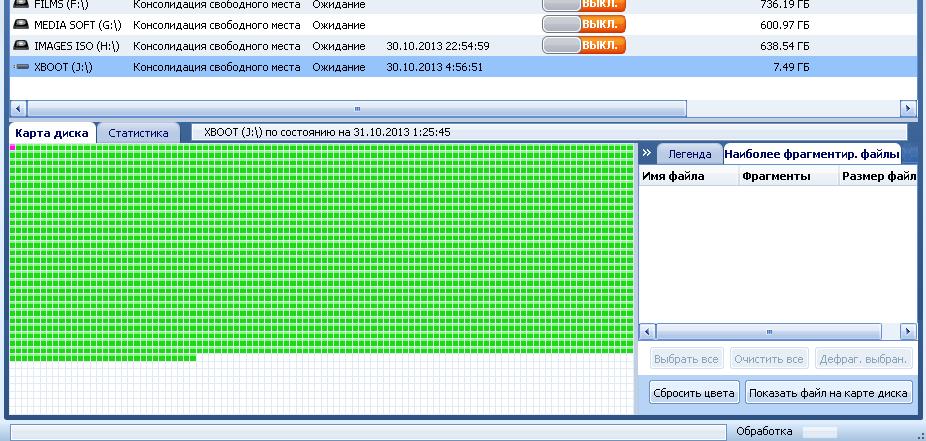Click the drive list's left scroll arrow

pyautogui.click(x=18, y=109)
